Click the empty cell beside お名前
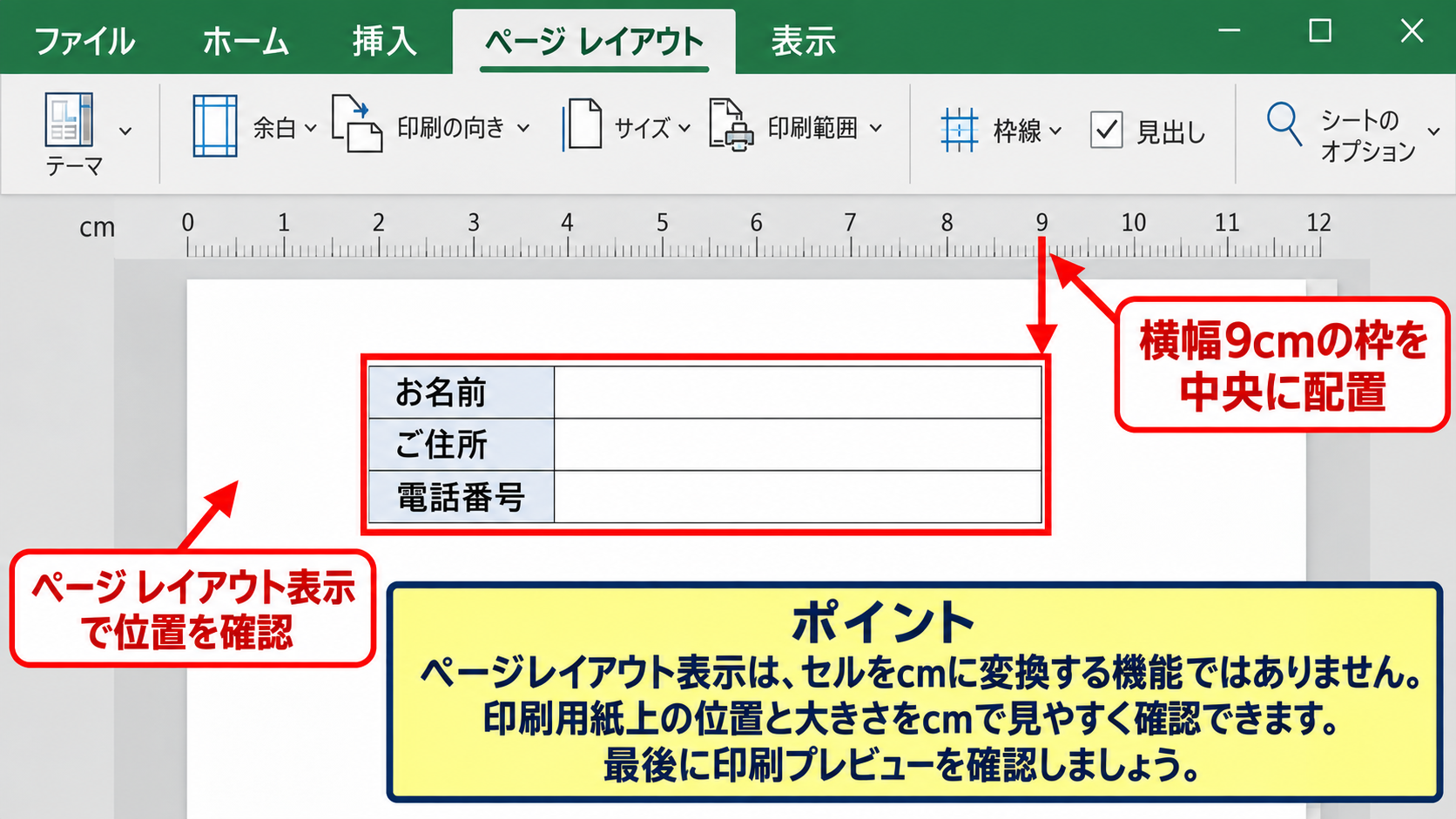 798,393
